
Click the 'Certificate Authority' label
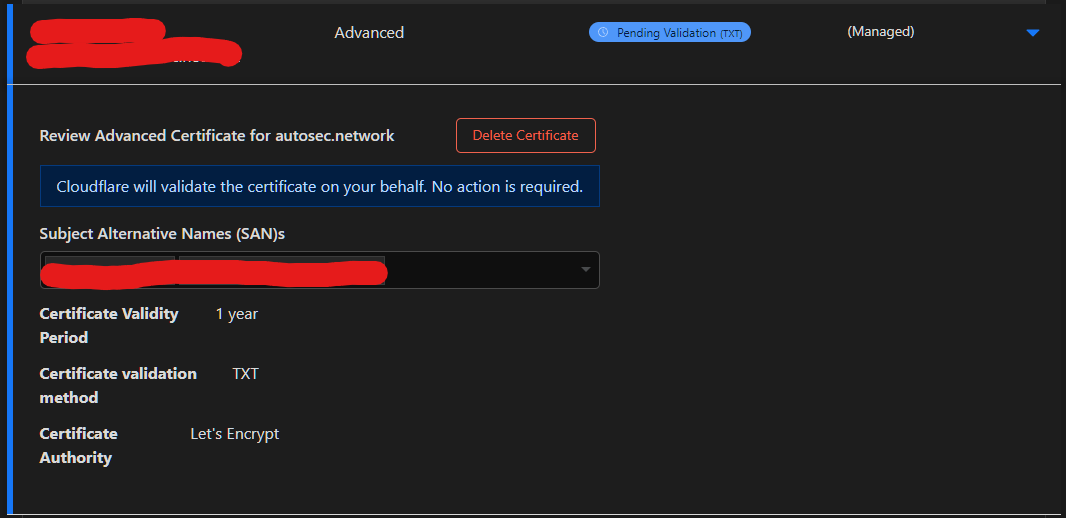pos(78,445)
